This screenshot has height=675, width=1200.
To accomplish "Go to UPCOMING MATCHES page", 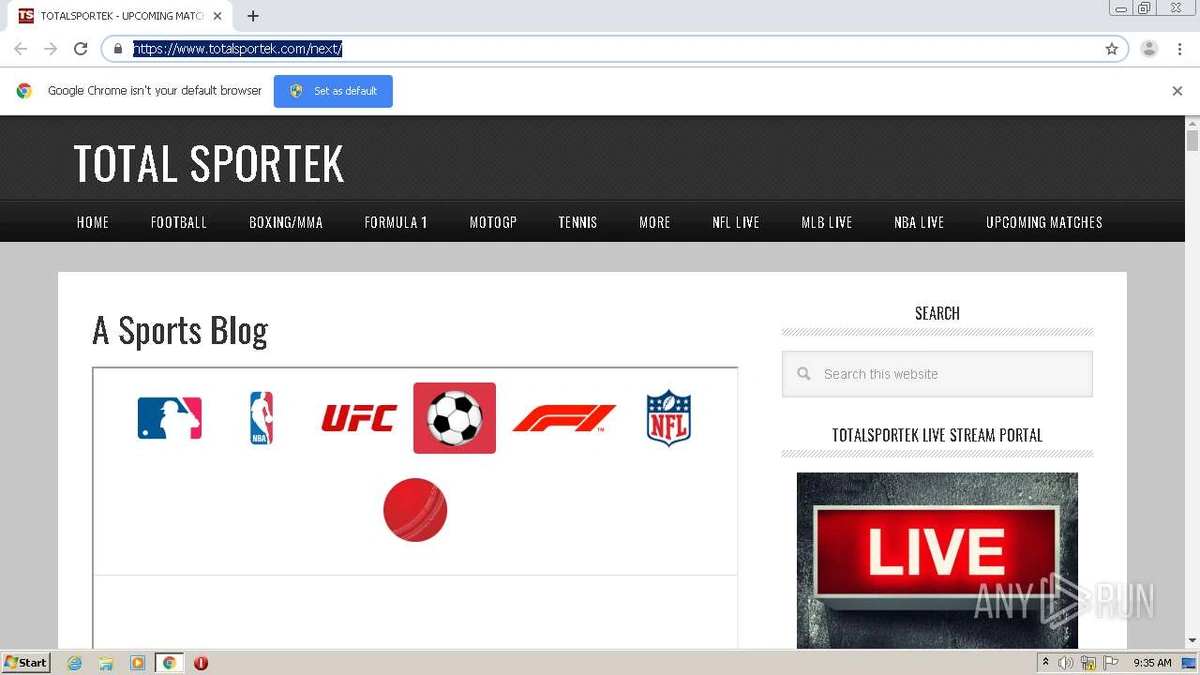I will coord(1044,222).
